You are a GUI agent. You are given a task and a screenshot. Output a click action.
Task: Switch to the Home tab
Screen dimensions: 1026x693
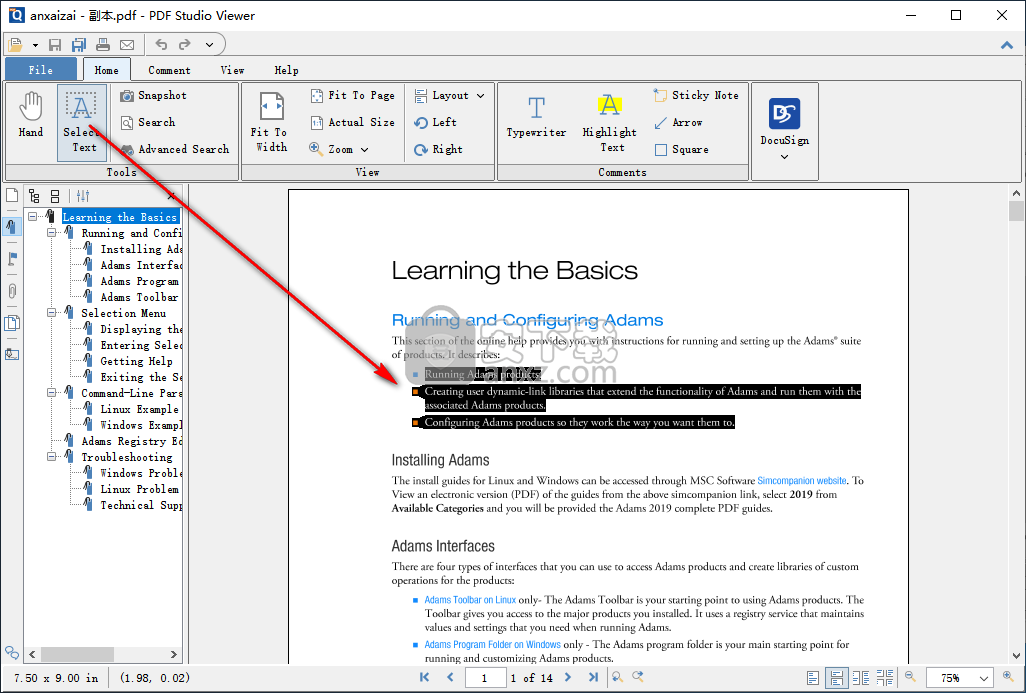coord(106,70)
